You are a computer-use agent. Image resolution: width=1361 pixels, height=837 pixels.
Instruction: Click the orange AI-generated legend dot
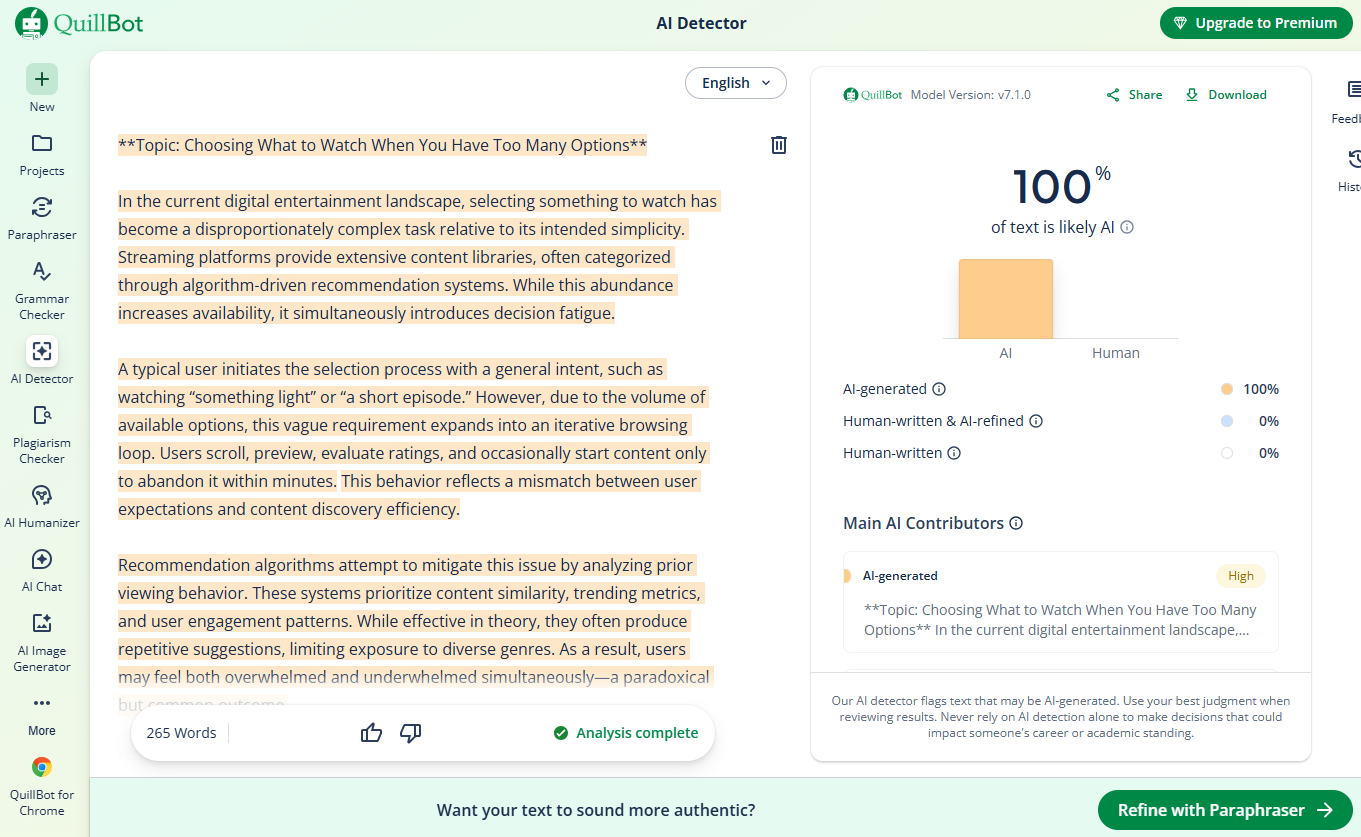pos(1227,389)
